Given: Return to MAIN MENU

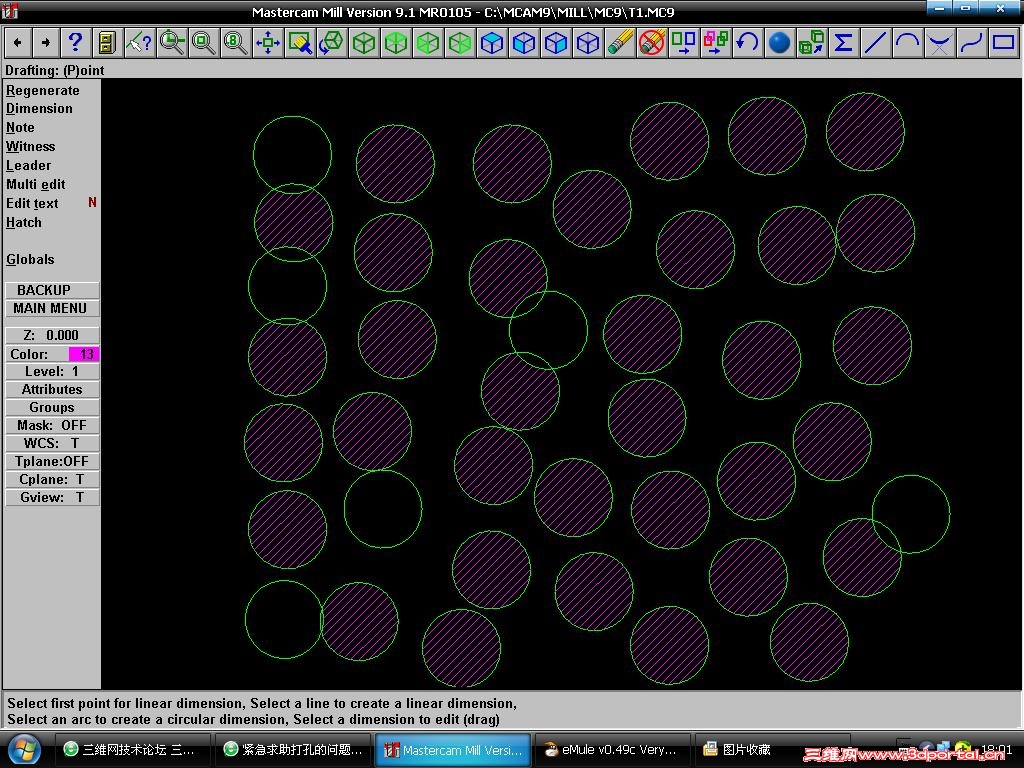Looking at the screenshot, I should pos(52,308).
